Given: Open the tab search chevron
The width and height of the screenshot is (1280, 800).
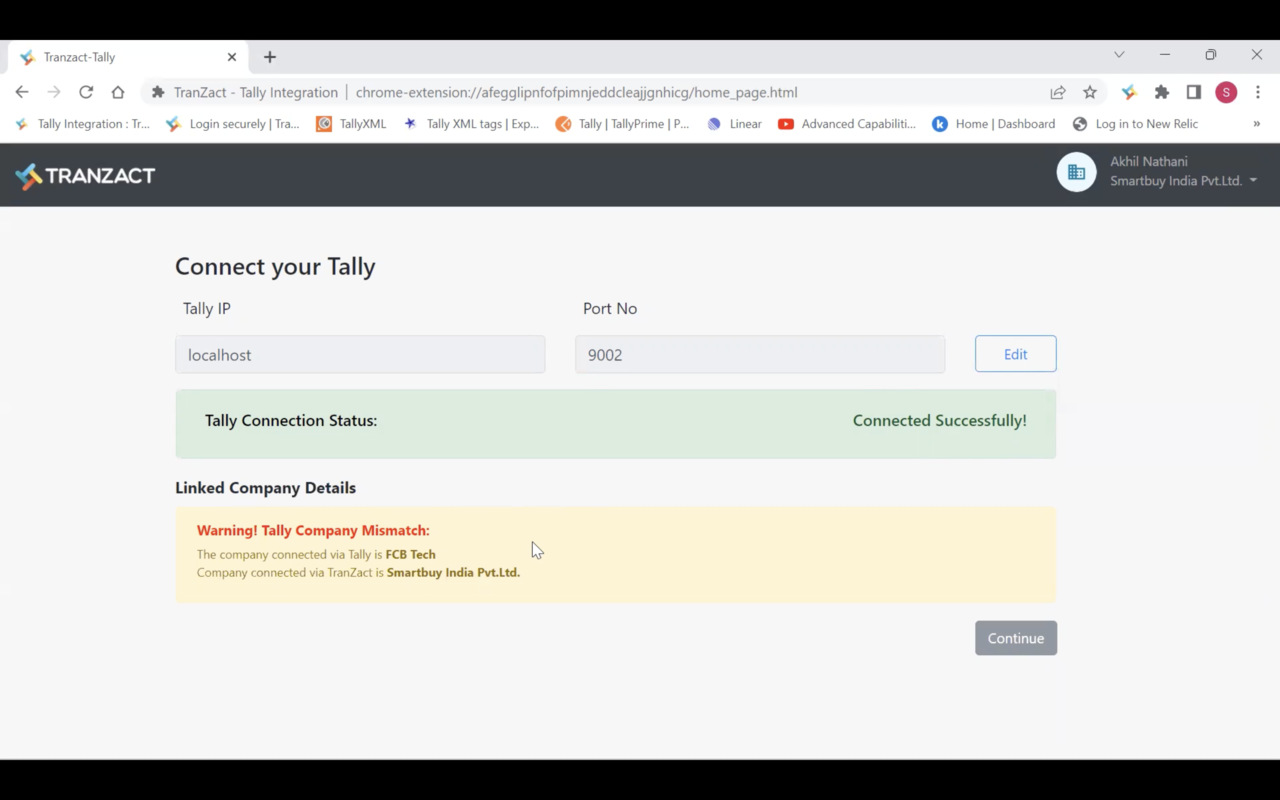Looking at the screenshot, I should (1119, 54).
